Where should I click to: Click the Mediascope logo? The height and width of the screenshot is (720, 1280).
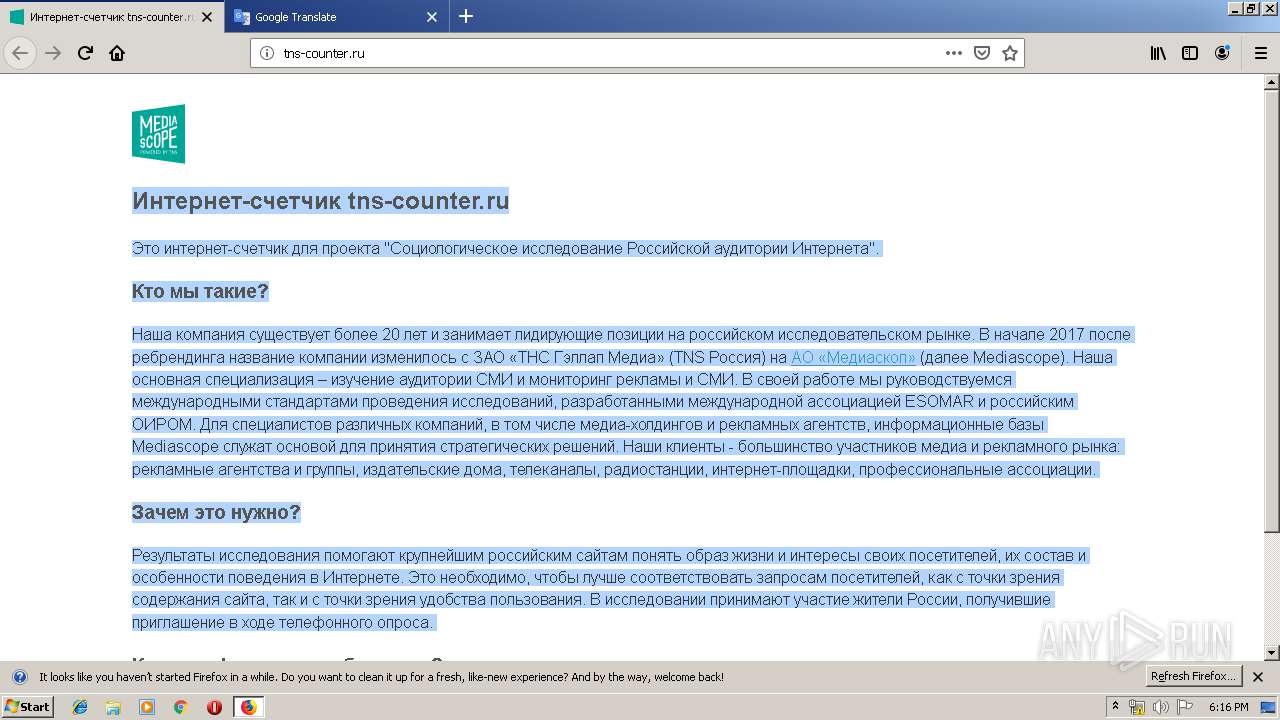click(158, 133)
